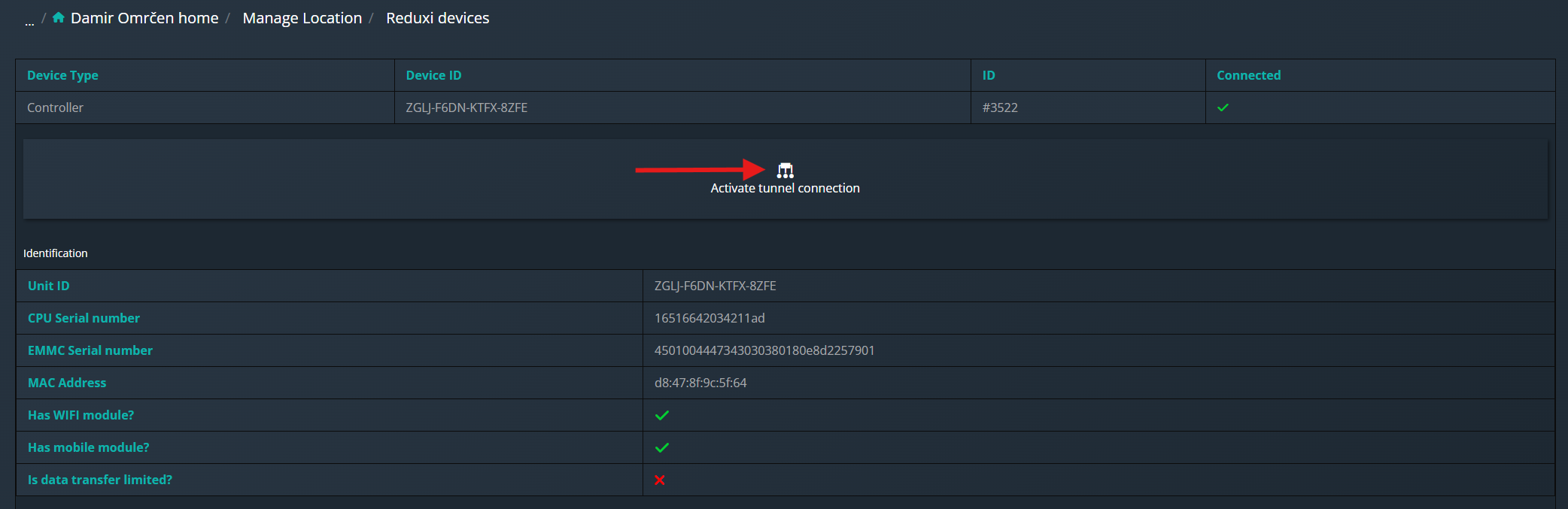The image size is (1568, 509).
Task: Open Damir Omrčen home breadcrumb link
Action: pyautogui.click(x=144, y=18)
